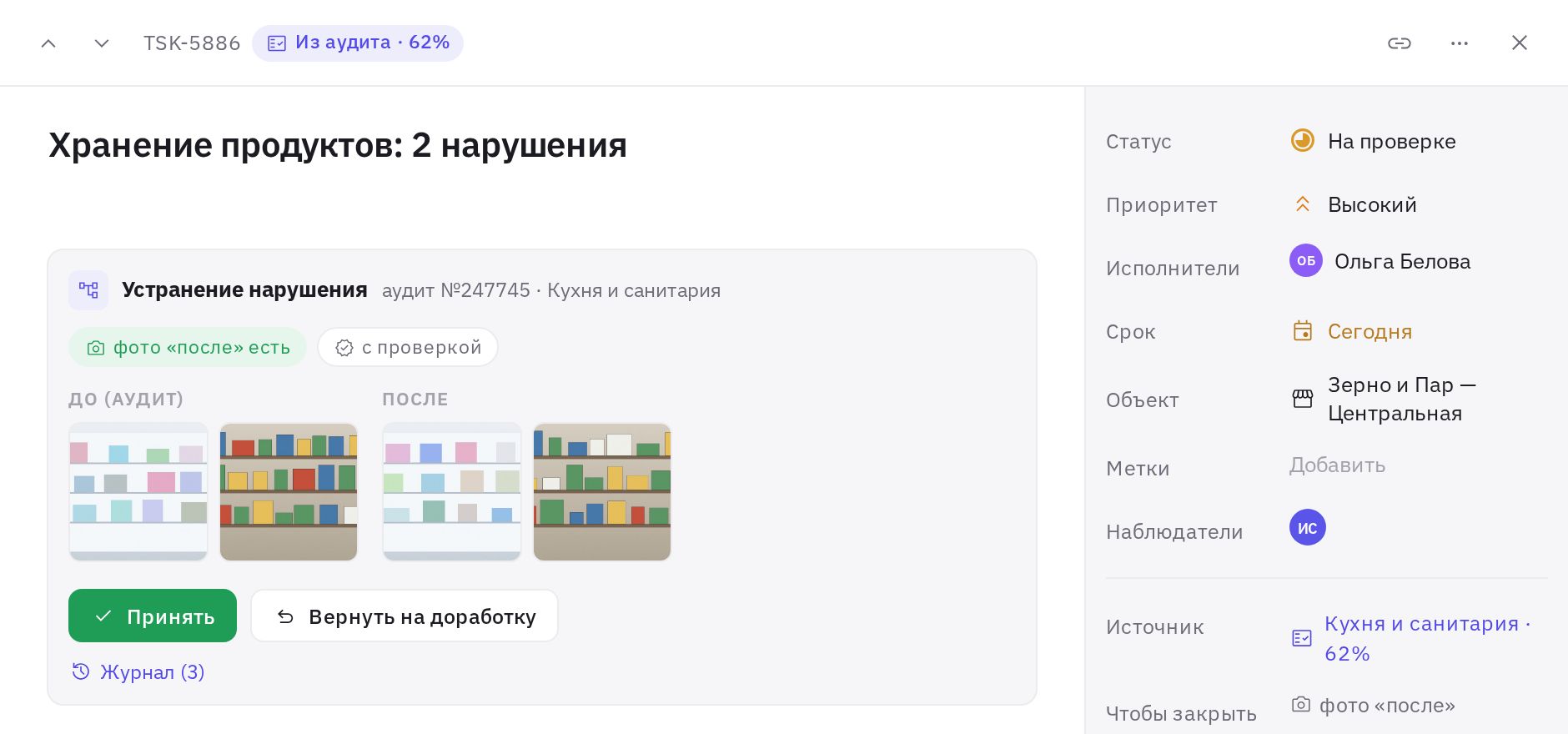1568x734 pixels.
Task: Change status На проверке
Action: [1391, 141]
